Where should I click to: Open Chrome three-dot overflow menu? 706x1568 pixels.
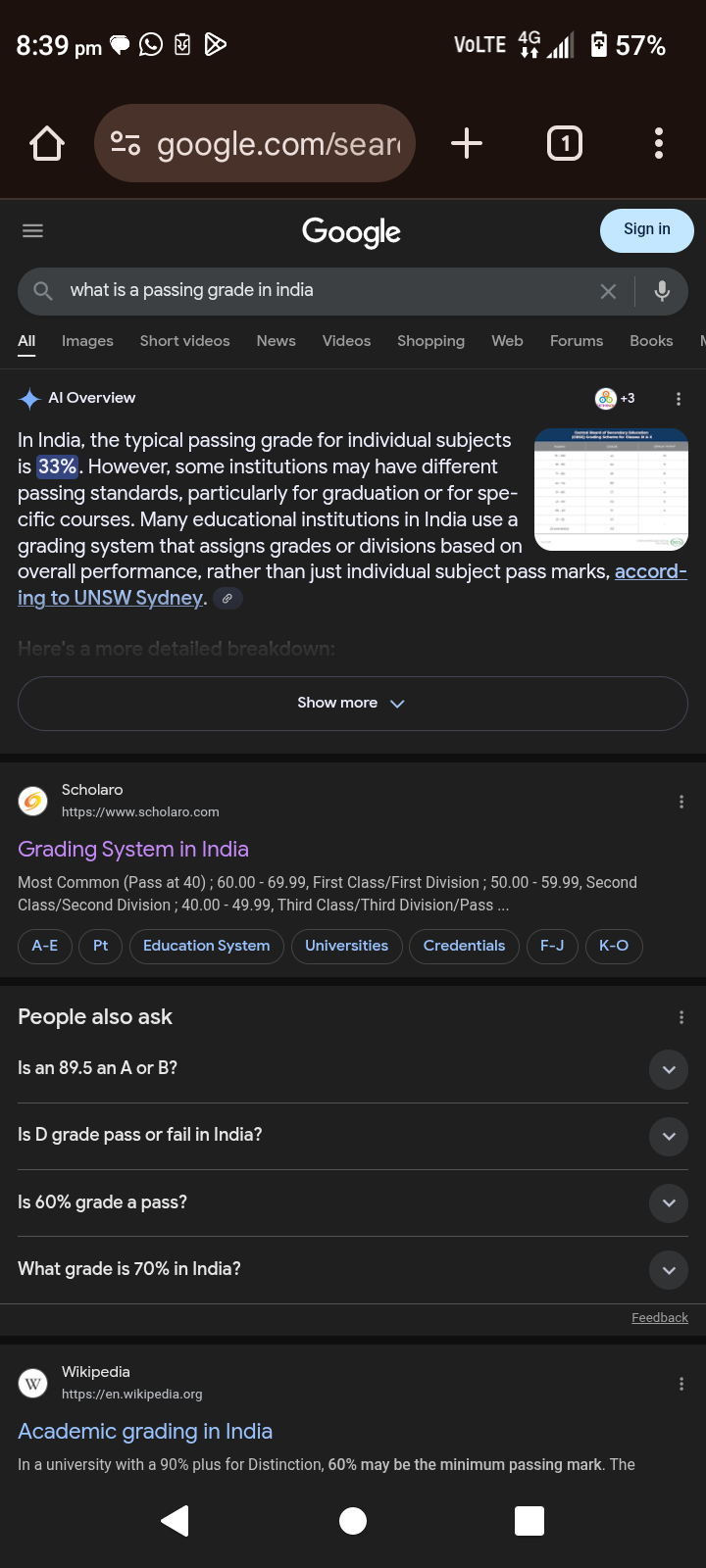point(659,144)
